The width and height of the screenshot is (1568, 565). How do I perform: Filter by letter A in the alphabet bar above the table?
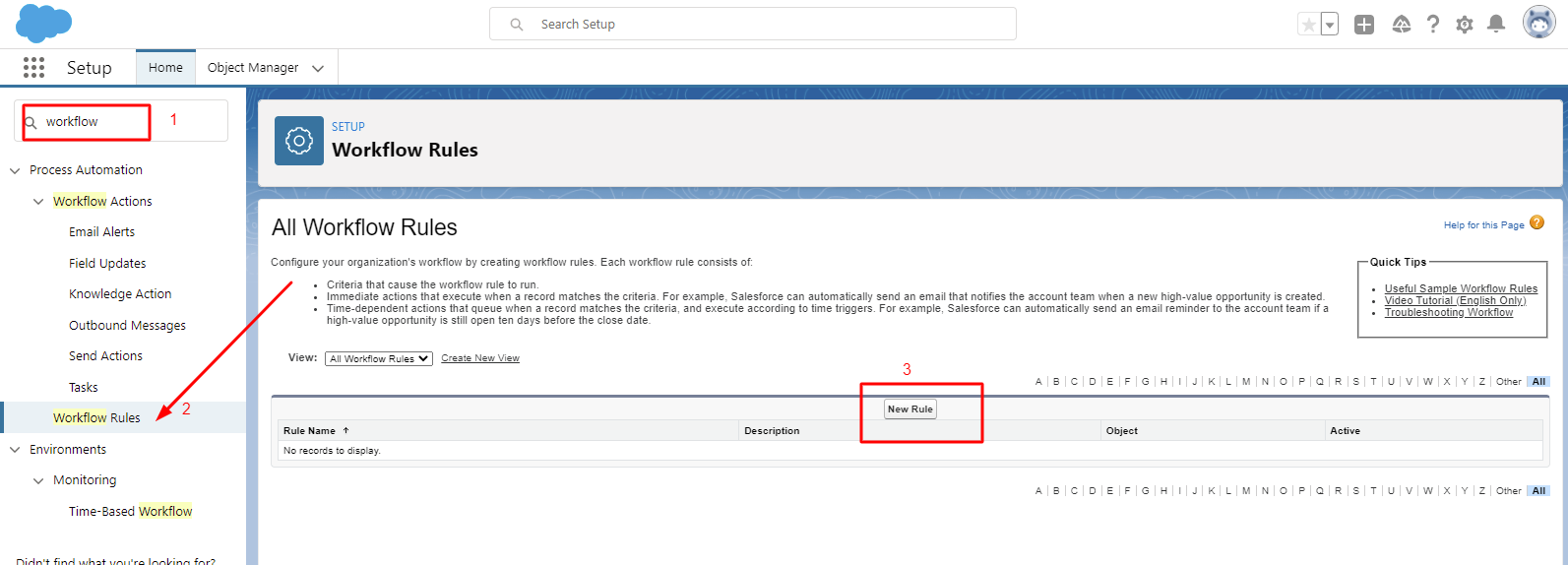click(1038, 382)
